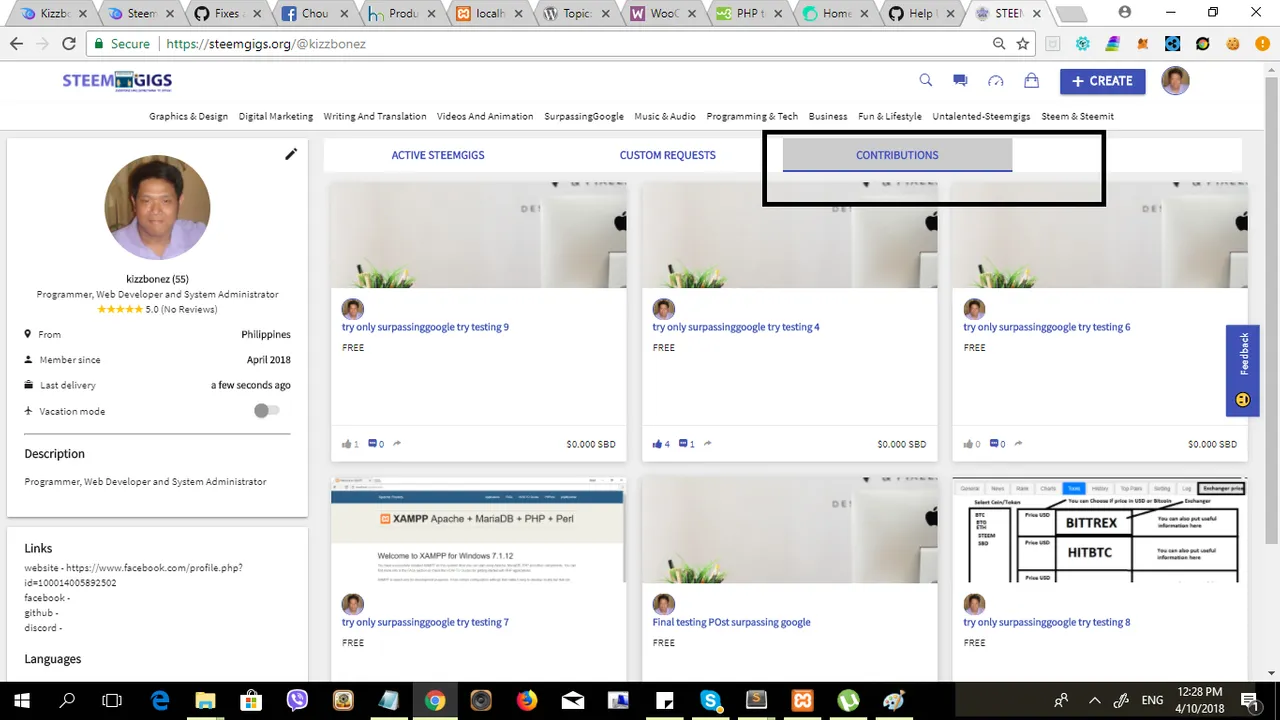Open 'try only surpassinggoogle try testing 9' link
This screenshot has width=1280, height=720.
[425, 327]
